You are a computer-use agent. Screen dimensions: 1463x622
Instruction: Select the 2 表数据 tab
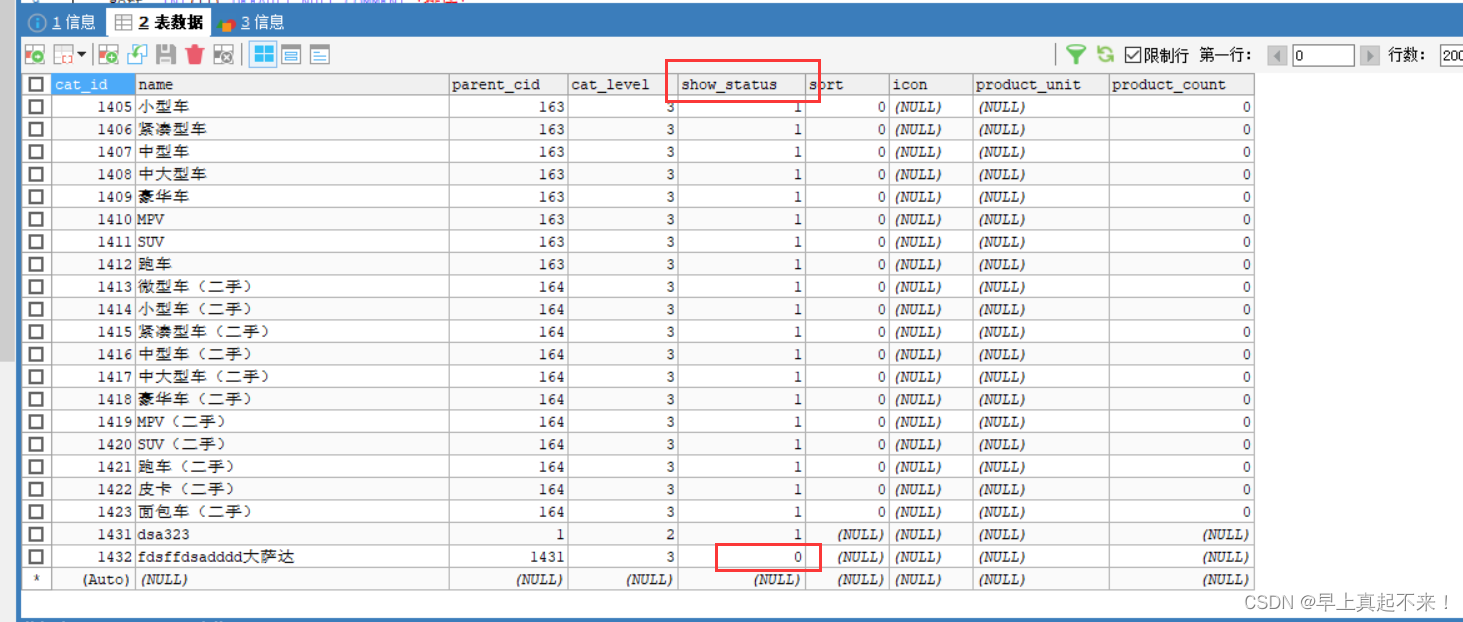158,22
